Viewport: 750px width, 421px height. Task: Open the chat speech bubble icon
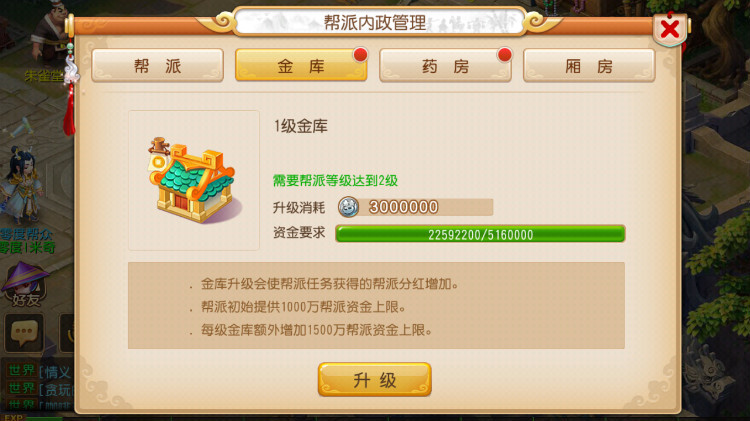[x=24, y=333]
